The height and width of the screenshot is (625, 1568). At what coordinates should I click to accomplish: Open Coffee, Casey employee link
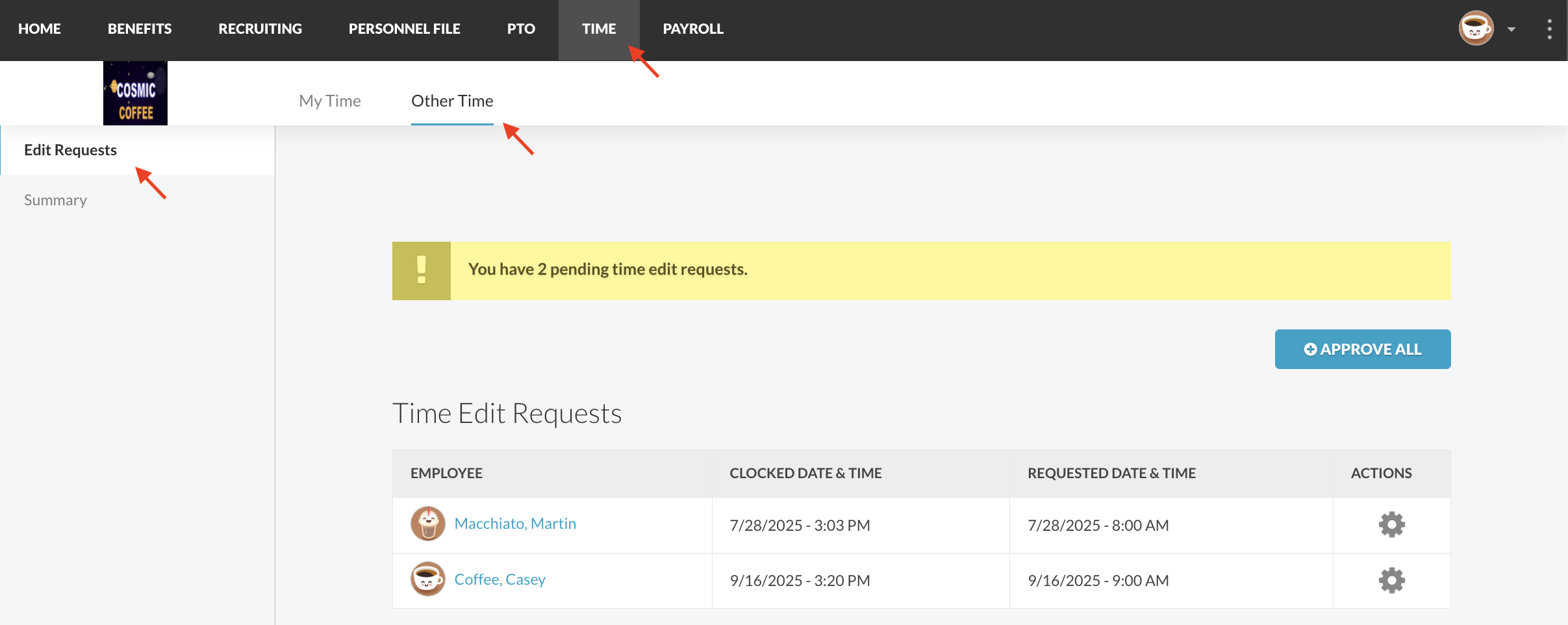(499, 580)
